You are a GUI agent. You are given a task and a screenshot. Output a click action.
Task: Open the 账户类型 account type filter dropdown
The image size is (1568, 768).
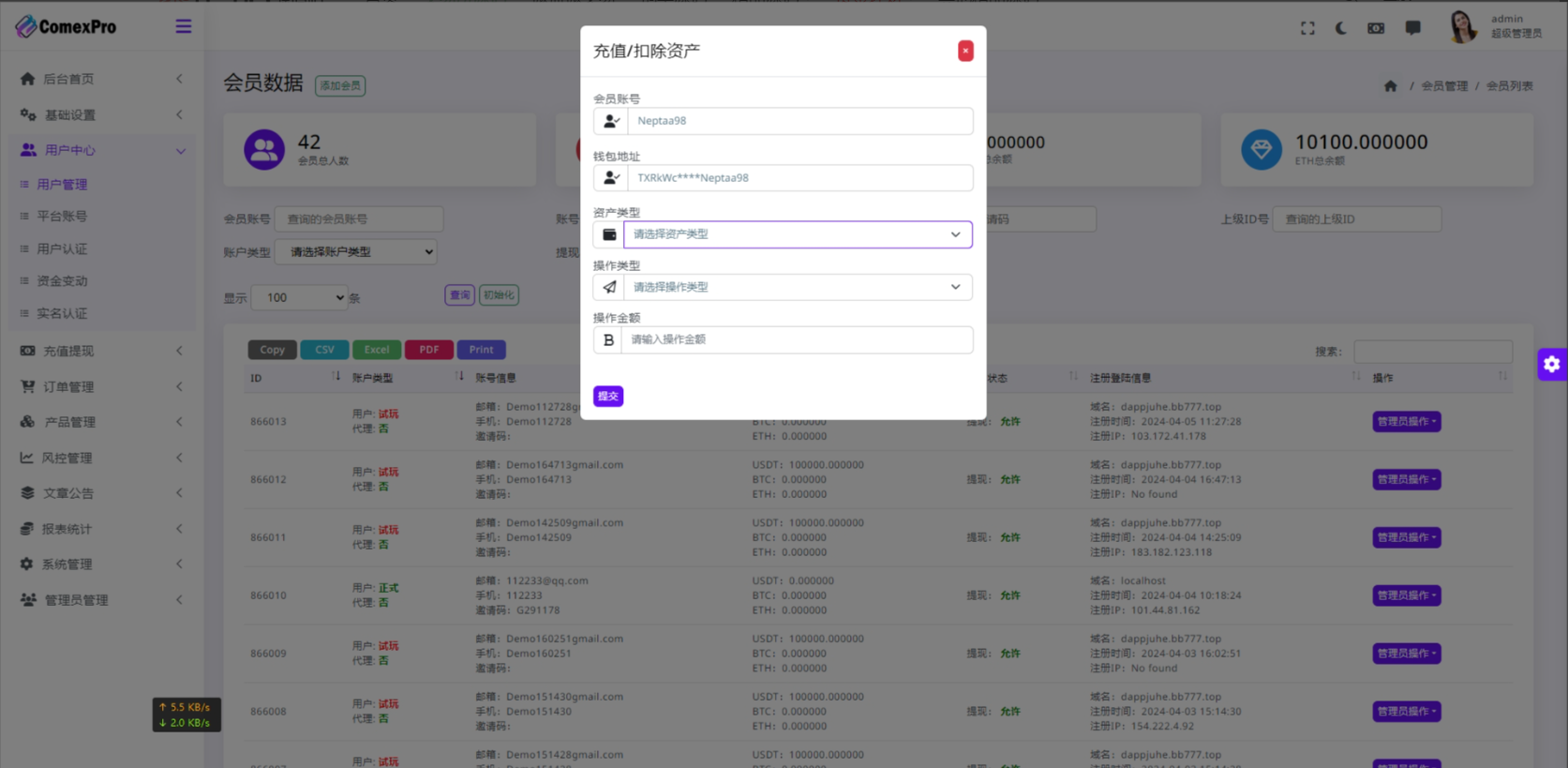point(356,252)
